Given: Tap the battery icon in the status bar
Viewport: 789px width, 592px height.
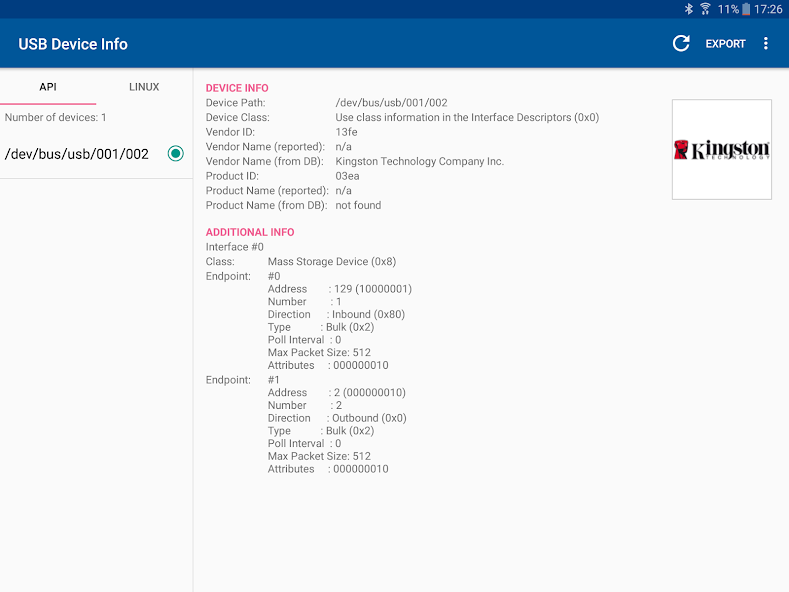Looking at the screenshot, I should pos(745,9).
